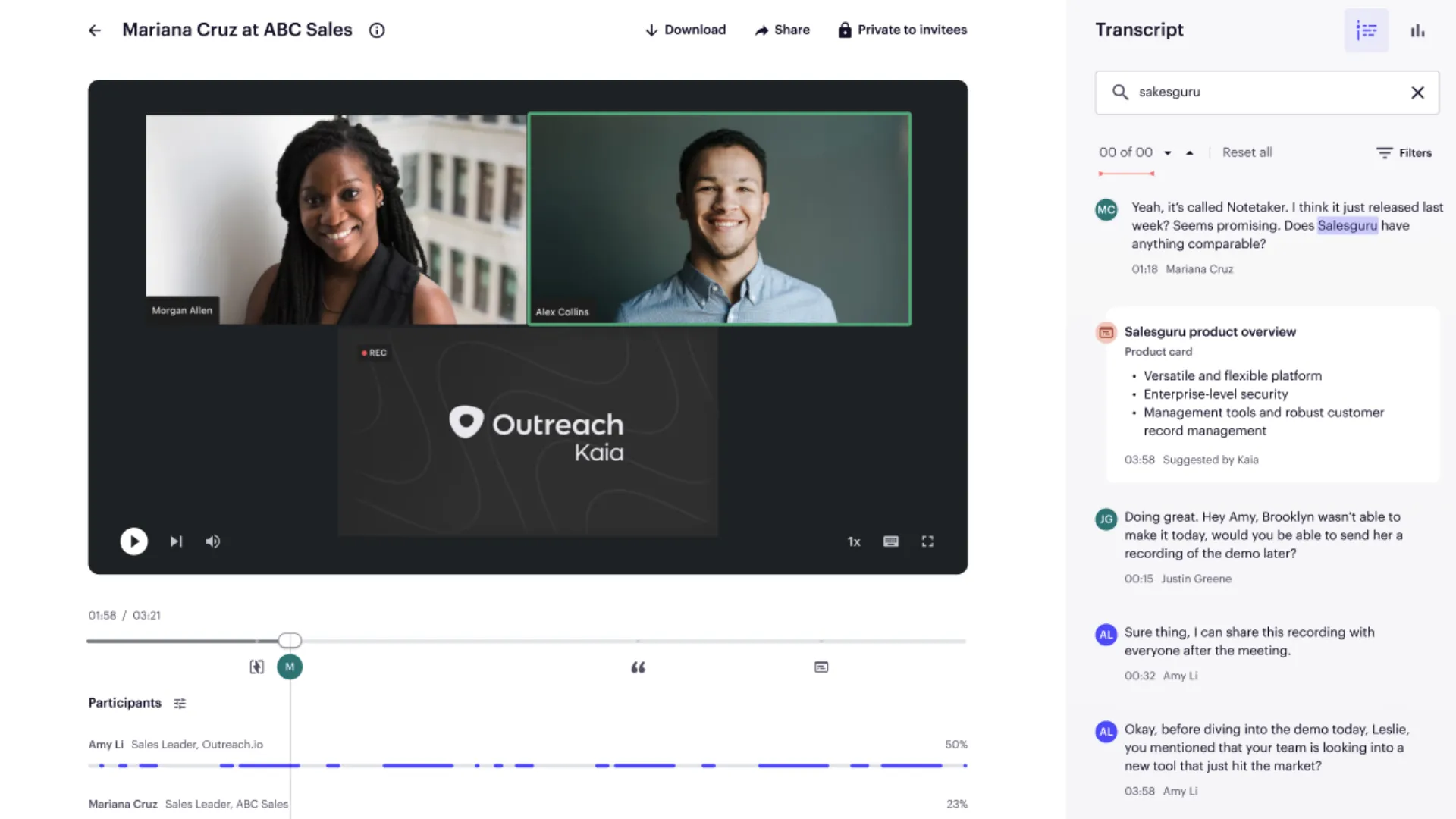Switch to transcript list view
The height and width of the screenshot is (819, 1456).
coord(1367,30)
